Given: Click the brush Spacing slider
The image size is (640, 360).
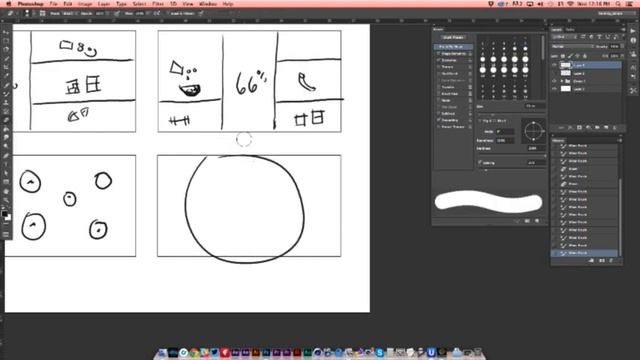Looking at the screenshot, I should pos(512,169).
